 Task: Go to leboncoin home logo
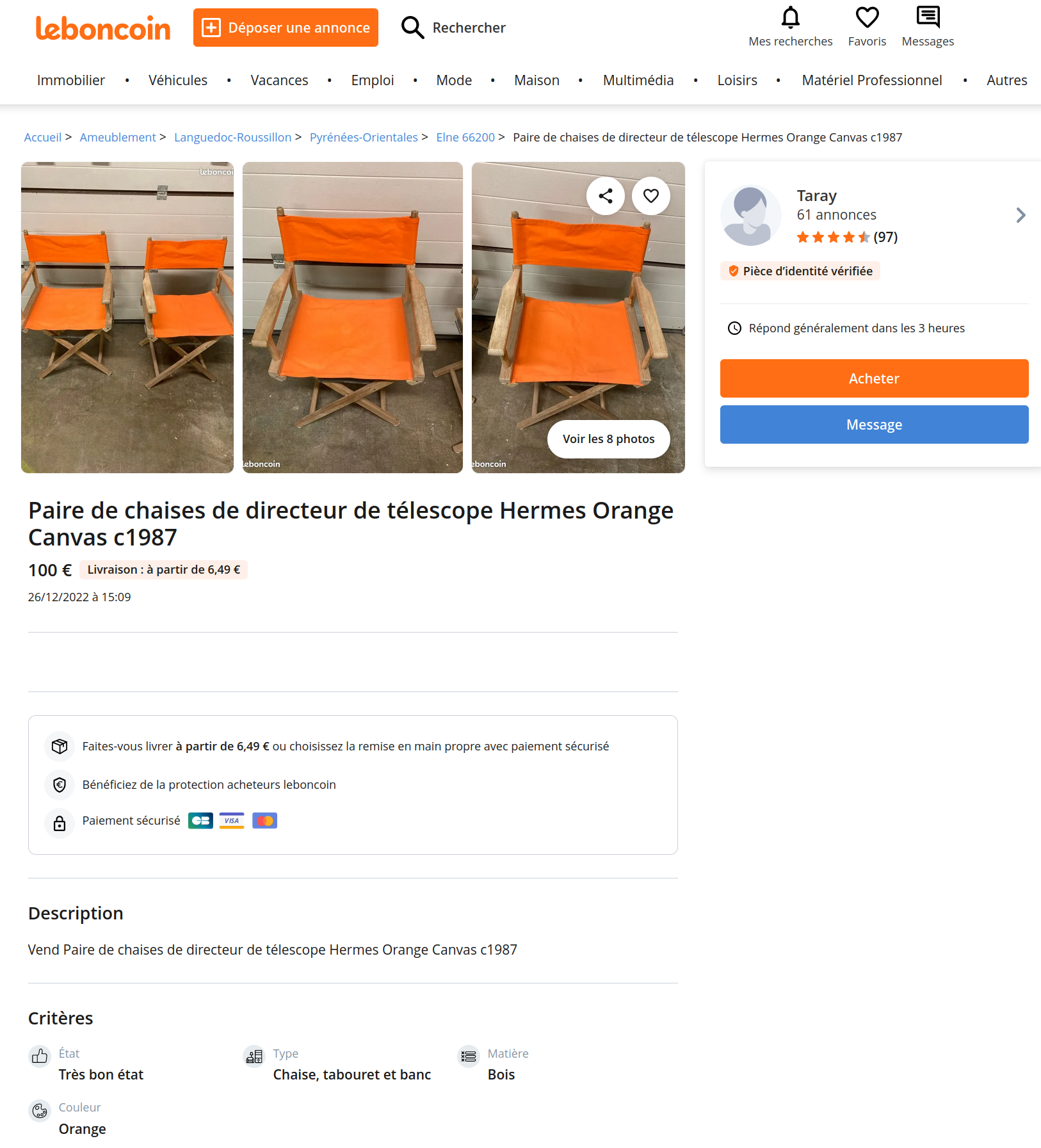point(103,28)
